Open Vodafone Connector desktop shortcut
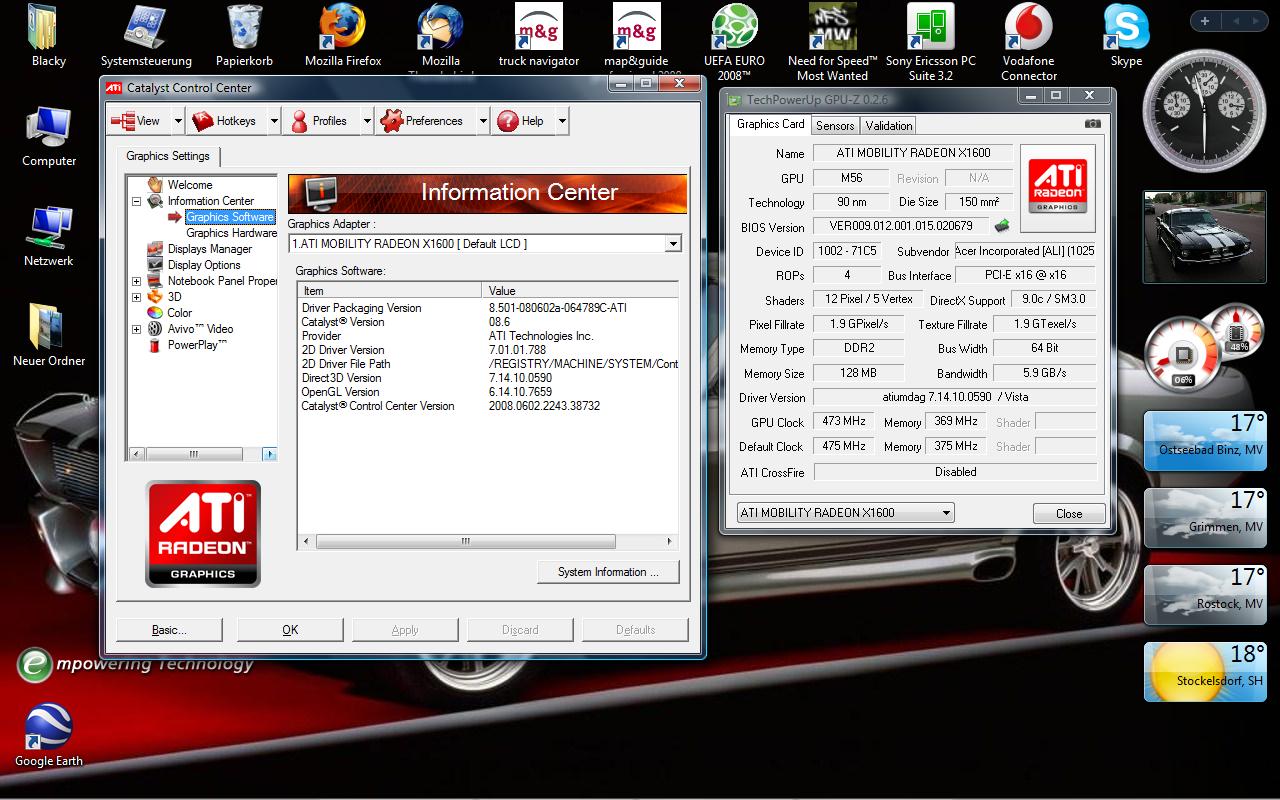Image resolution: width=1280 pixels, height=800 pixels. point(1029,42)
